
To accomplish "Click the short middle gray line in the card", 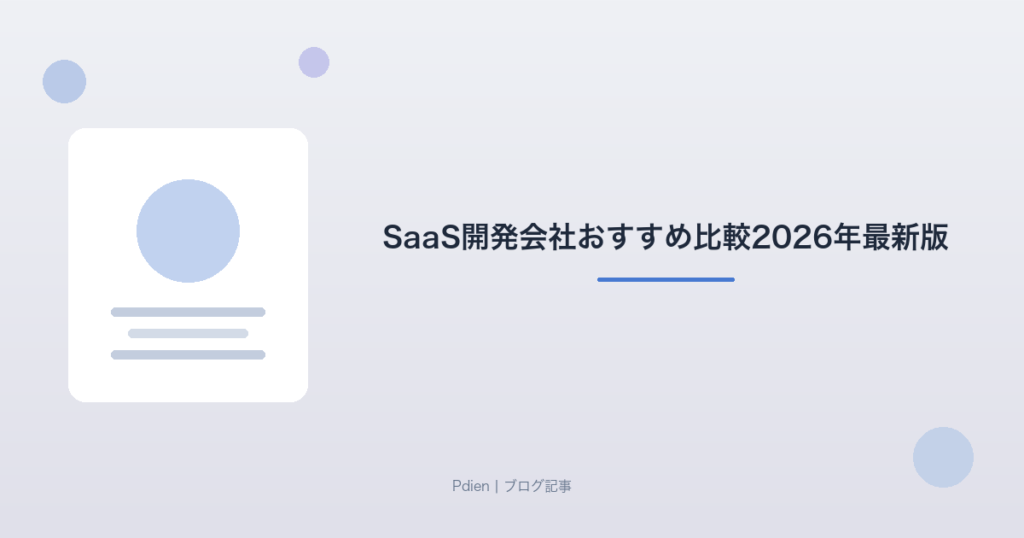I will (x=188, y=334).
